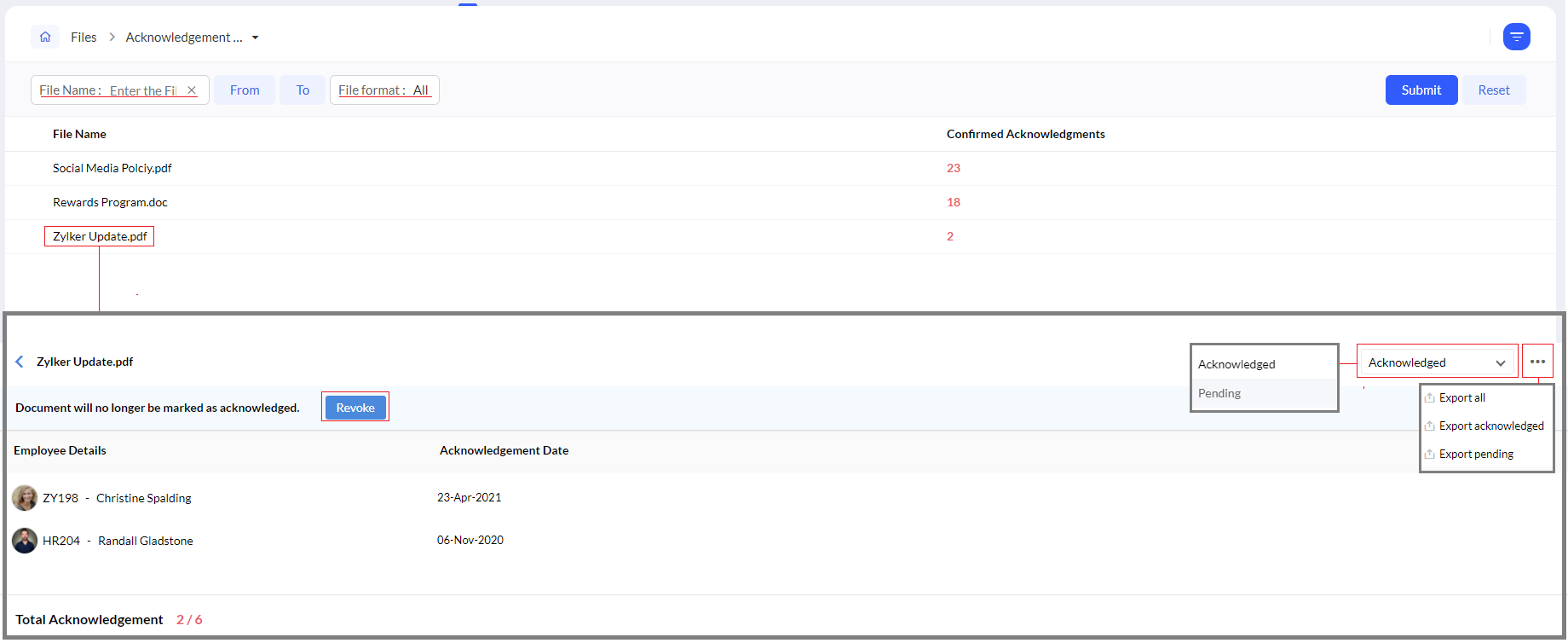The width and height of the screenshot is (1568, 643).
Task: Choose Export all from menu
Action: pos(1461,397)
